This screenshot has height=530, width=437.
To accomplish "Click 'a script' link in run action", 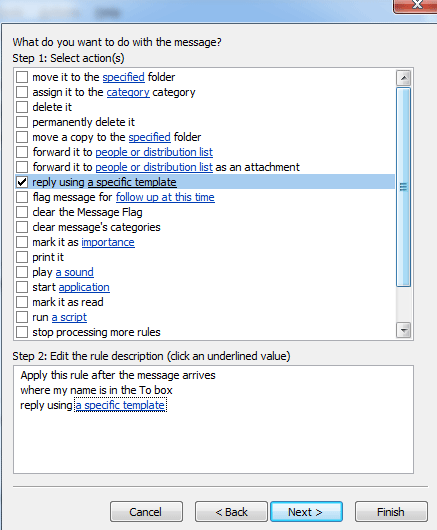I will pyautogui.click(x=69, y=317).
